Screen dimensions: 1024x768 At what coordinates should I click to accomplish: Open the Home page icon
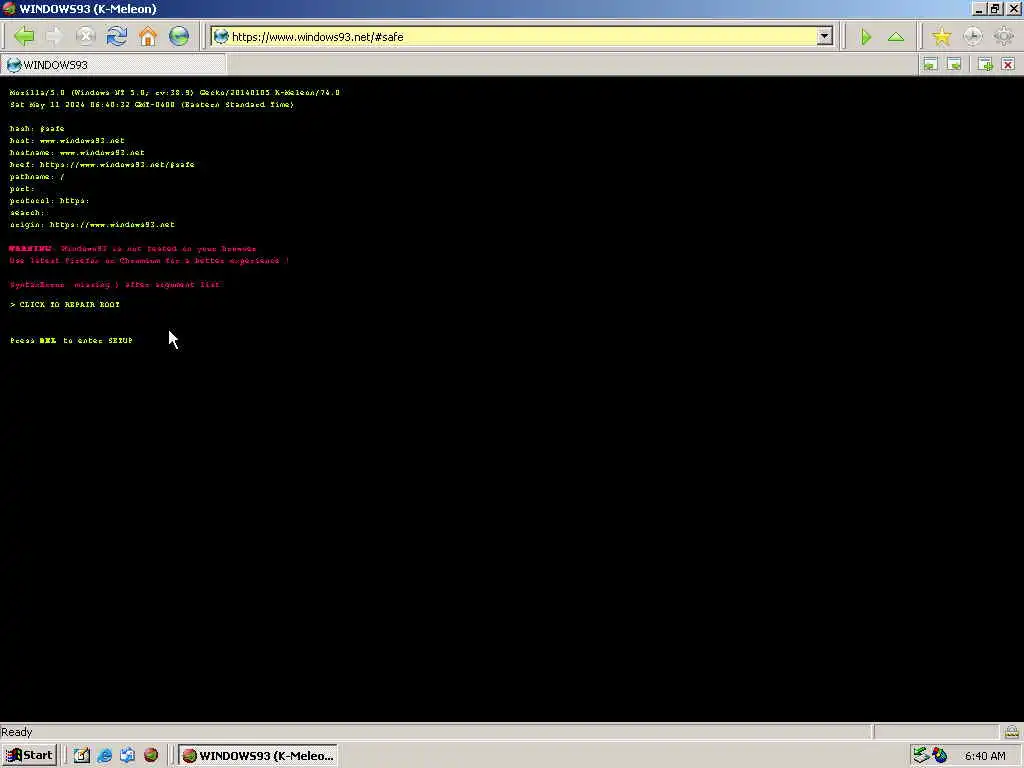[x=148, y=36]
